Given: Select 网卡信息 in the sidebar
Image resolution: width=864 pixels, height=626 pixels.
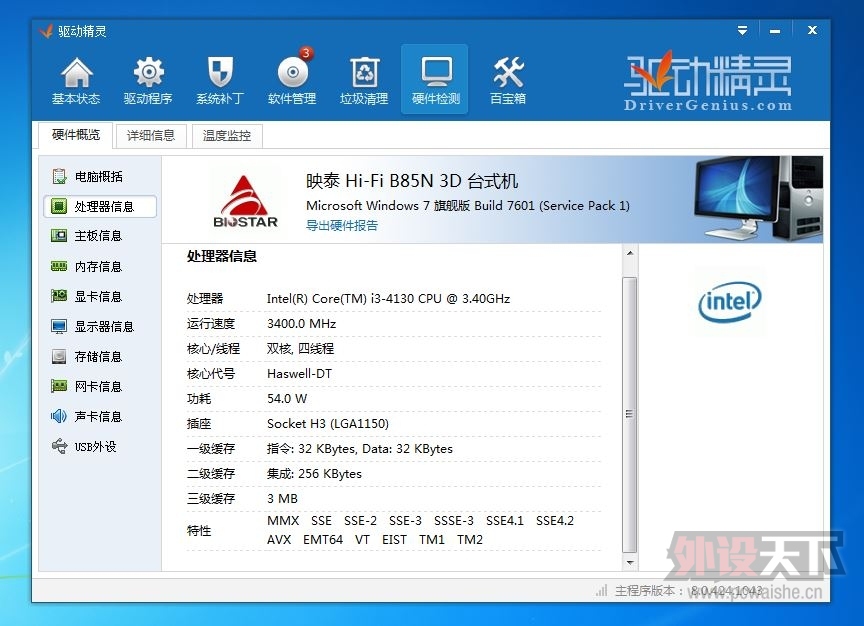Looking at the screenshot, I should coord(99,386).
